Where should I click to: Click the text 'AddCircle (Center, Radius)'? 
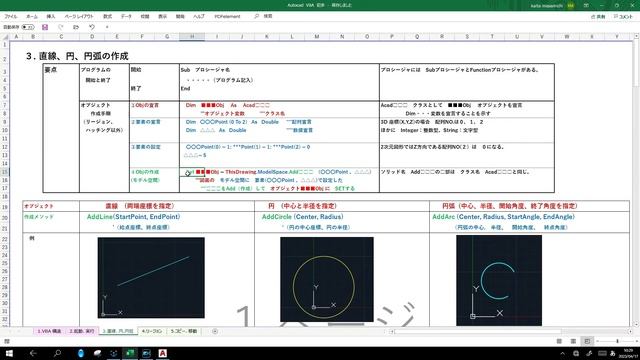[x=302, y=217]
